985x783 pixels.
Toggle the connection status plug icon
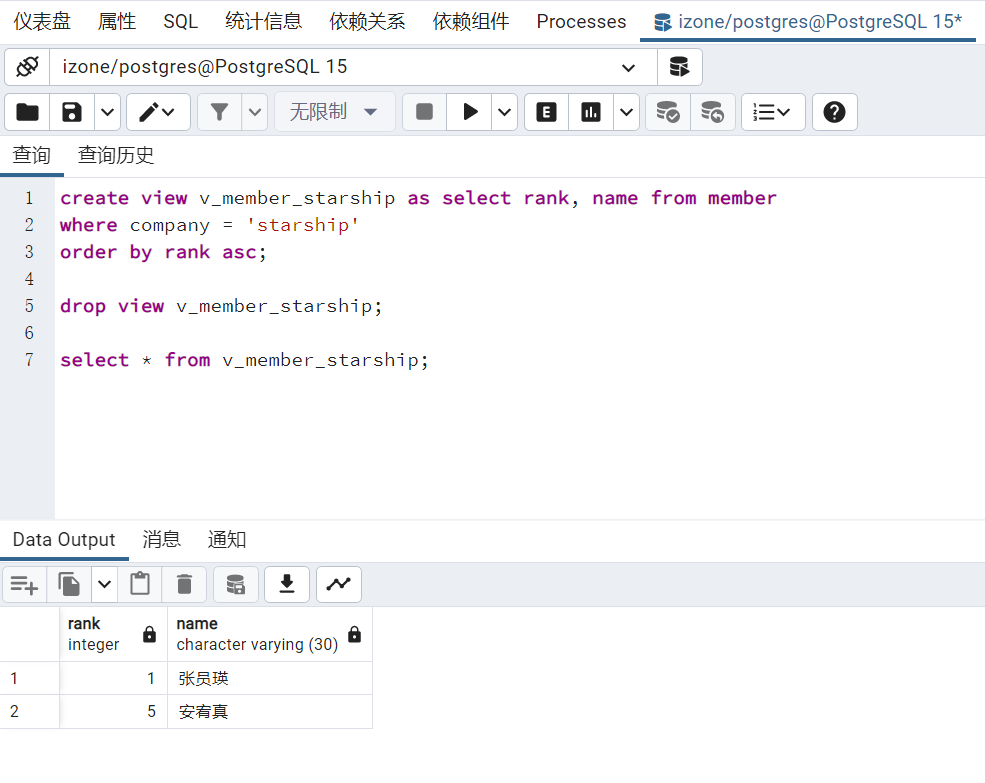coord(26,66)
